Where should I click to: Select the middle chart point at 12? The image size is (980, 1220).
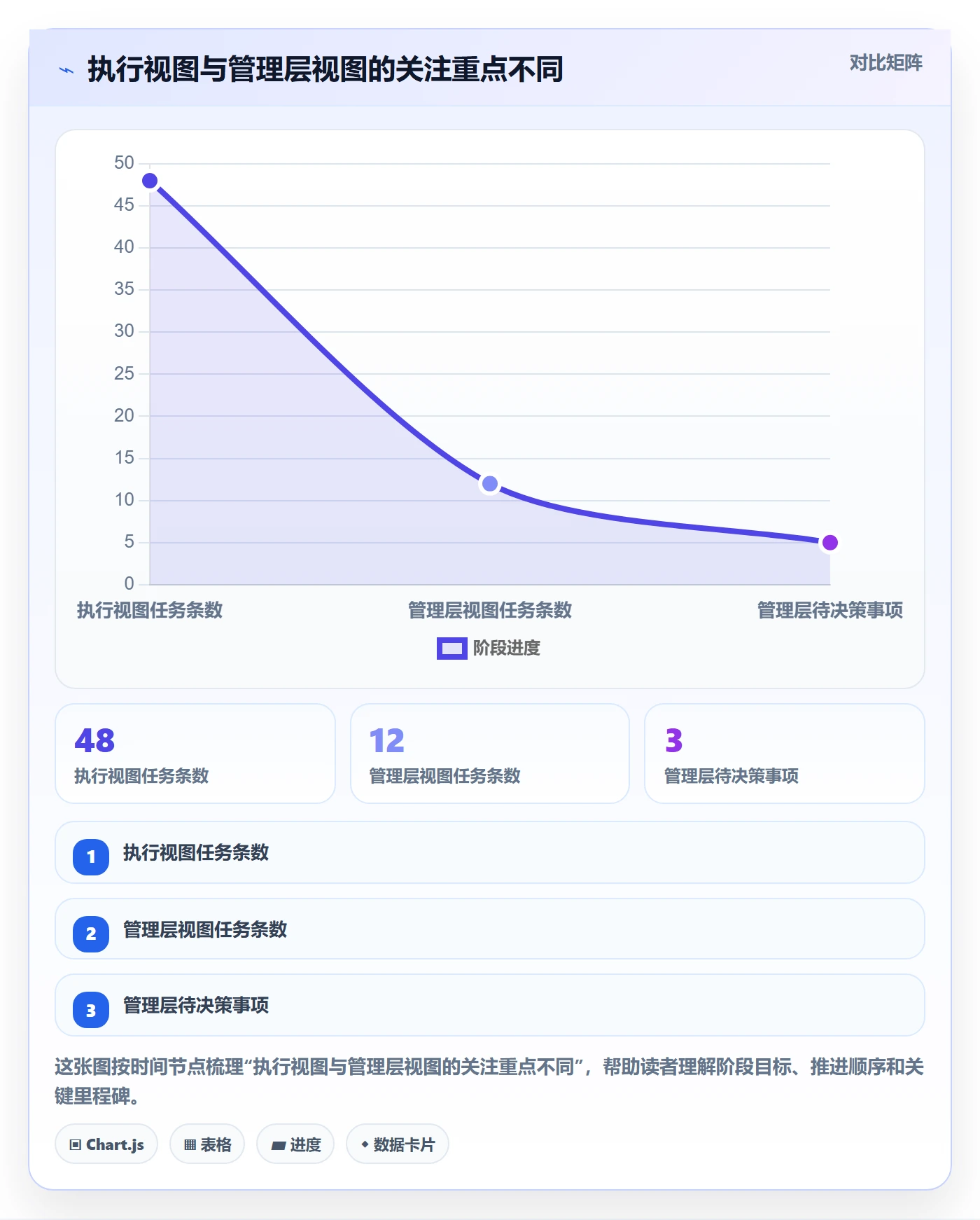point(490,484)
